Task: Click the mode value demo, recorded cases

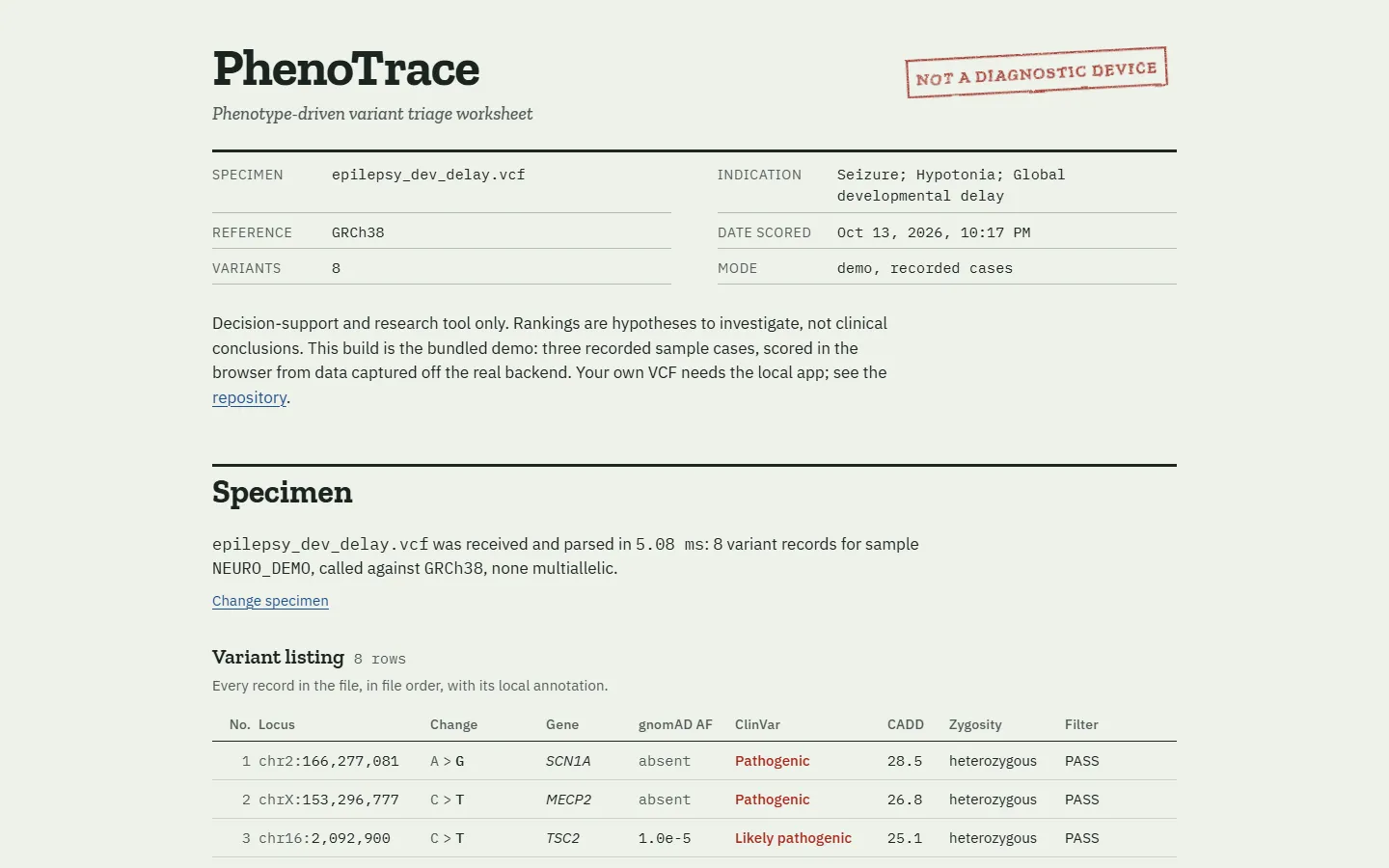Action: coord(925,268)
